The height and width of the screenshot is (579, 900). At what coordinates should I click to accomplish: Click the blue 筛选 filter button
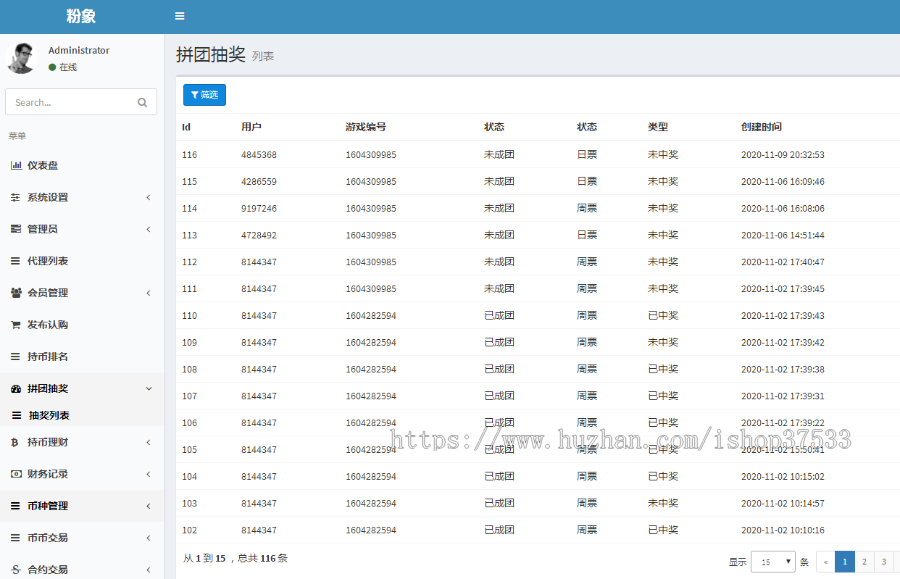(204, 95)
